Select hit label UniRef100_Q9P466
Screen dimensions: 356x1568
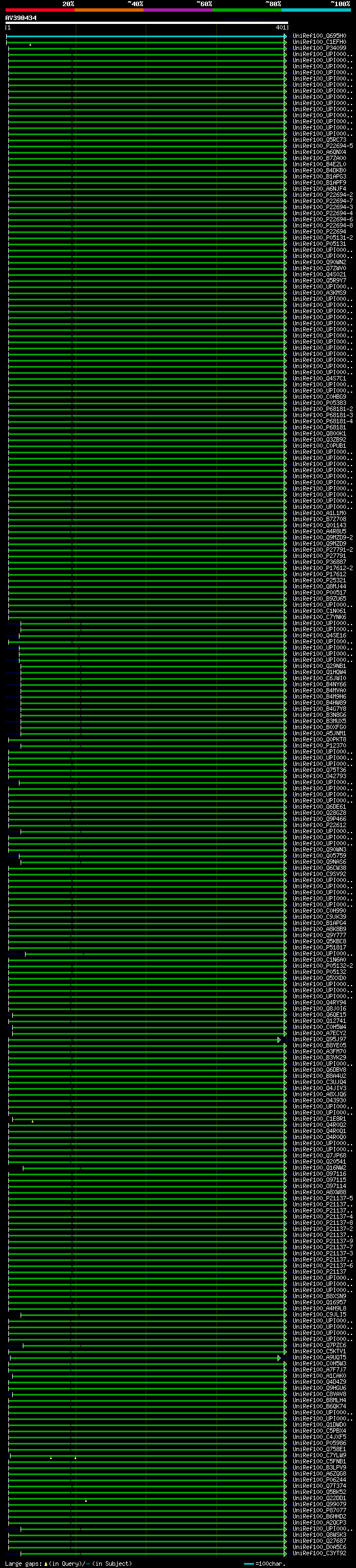pos(319,819)
